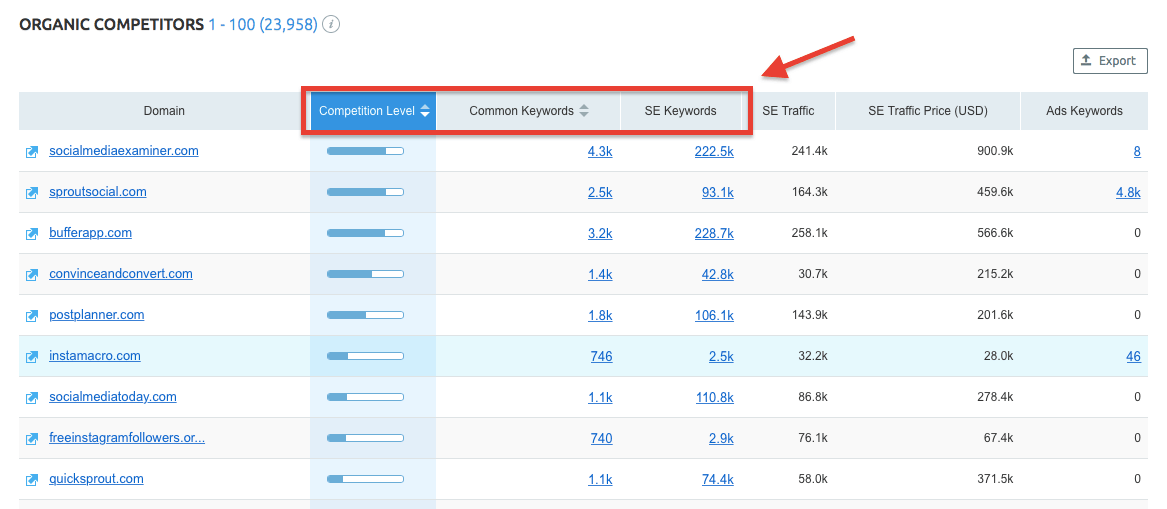Open external link icon for socialmediaexaminer.com

(32, 152)
